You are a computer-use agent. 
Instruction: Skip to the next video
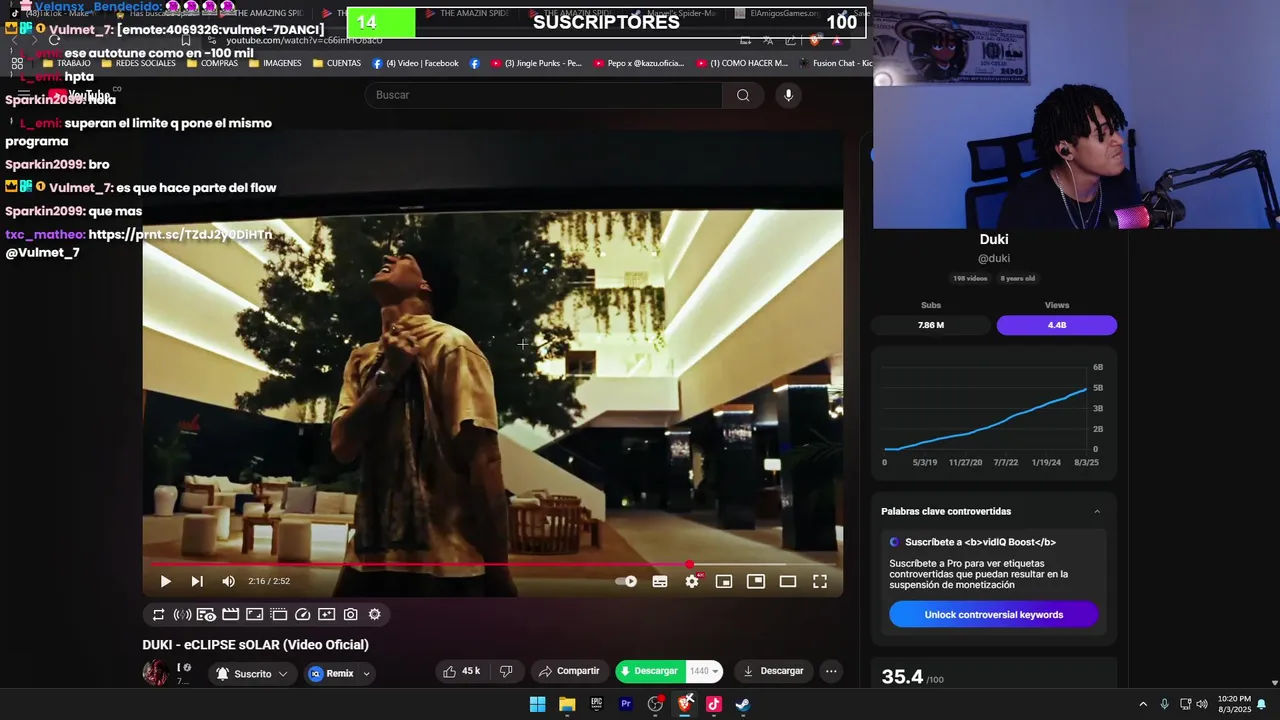(x=197, y=581)
